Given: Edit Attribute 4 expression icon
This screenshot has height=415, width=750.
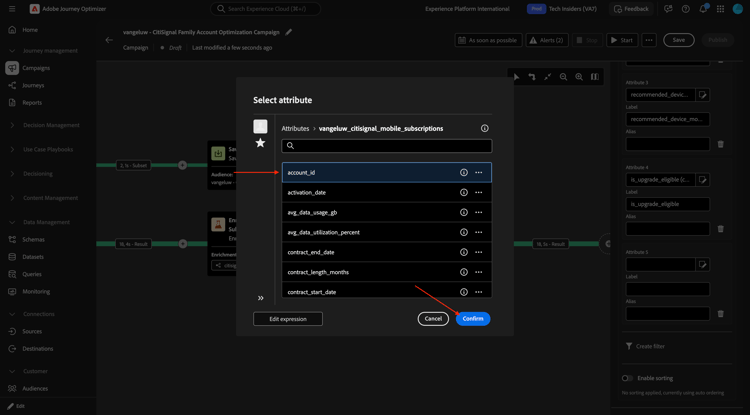Looking at the screenshot, I should coord(703,180).
